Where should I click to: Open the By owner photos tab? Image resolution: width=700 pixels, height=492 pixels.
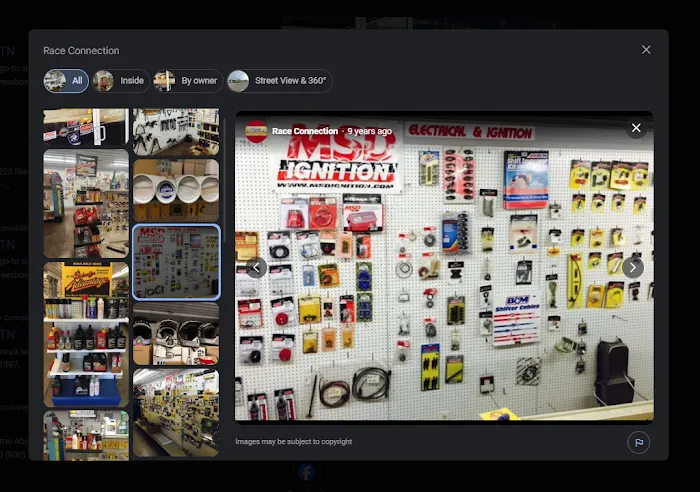click(188, 81)
